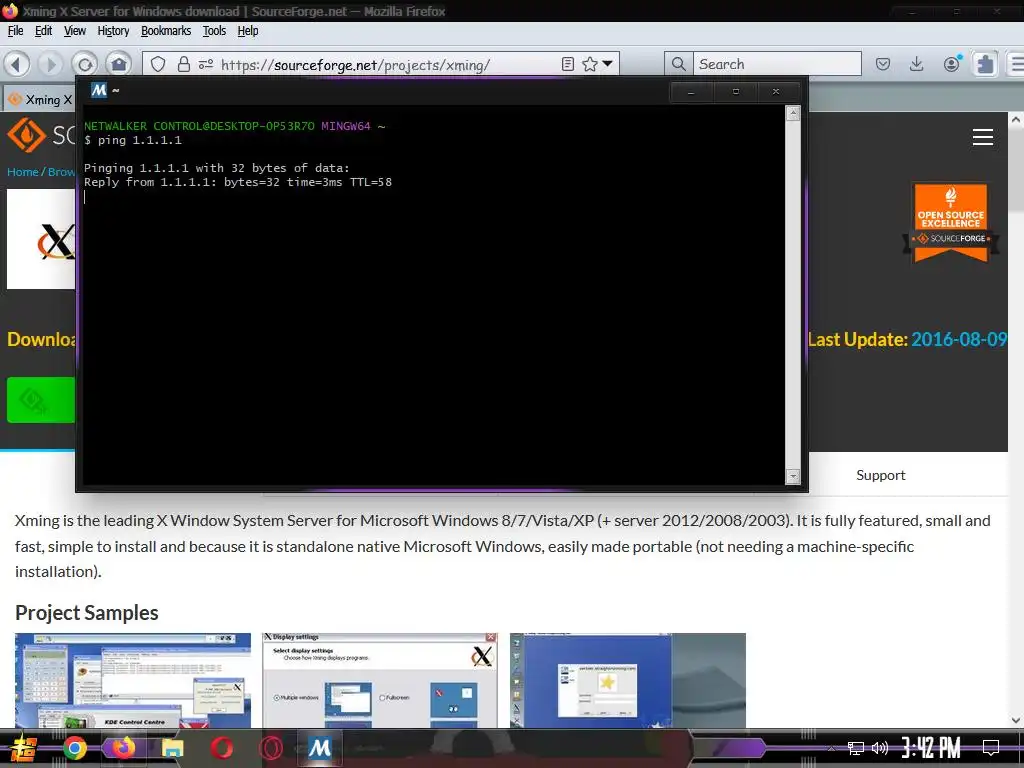This screenshot has width=1024, height=768.
Task: Click Firefox back navigation arrow
Action: (17, 64)
